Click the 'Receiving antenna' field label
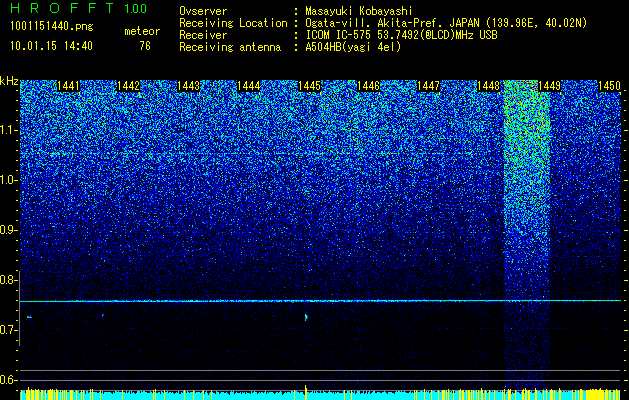The height and width of the screenshot is (400, 629). (230, 47)
